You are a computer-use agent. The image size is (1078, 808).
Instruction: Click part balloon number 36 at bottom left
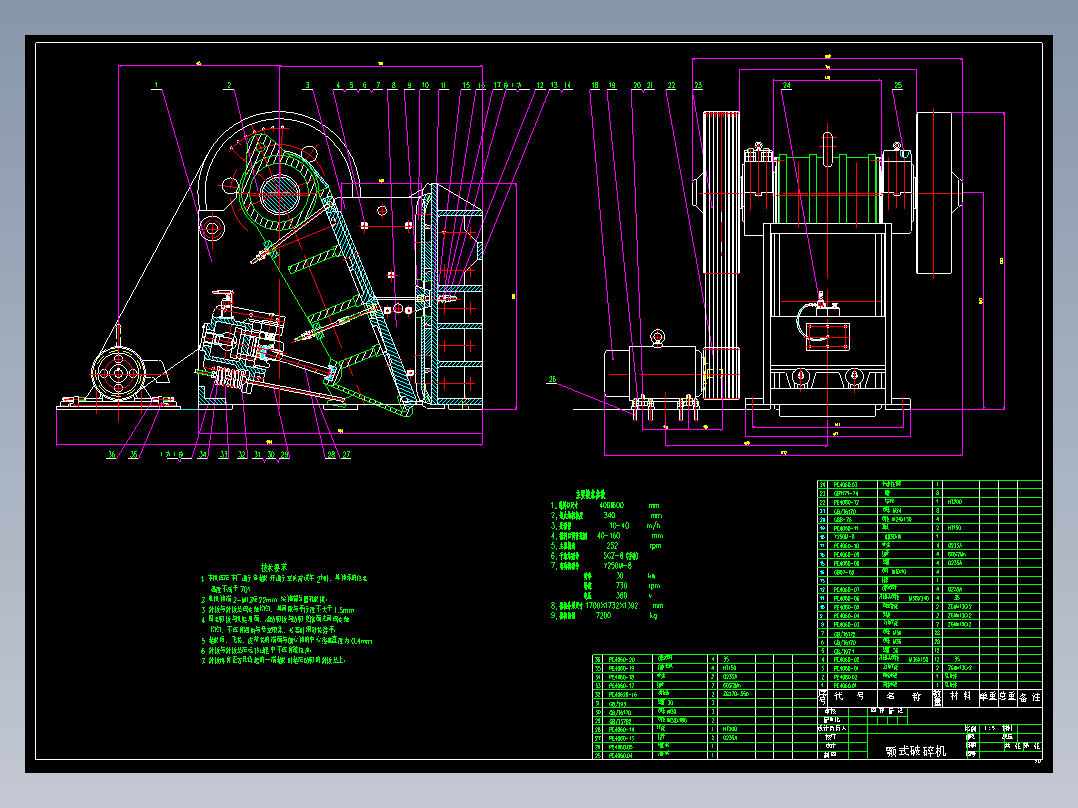click(111, 454)
